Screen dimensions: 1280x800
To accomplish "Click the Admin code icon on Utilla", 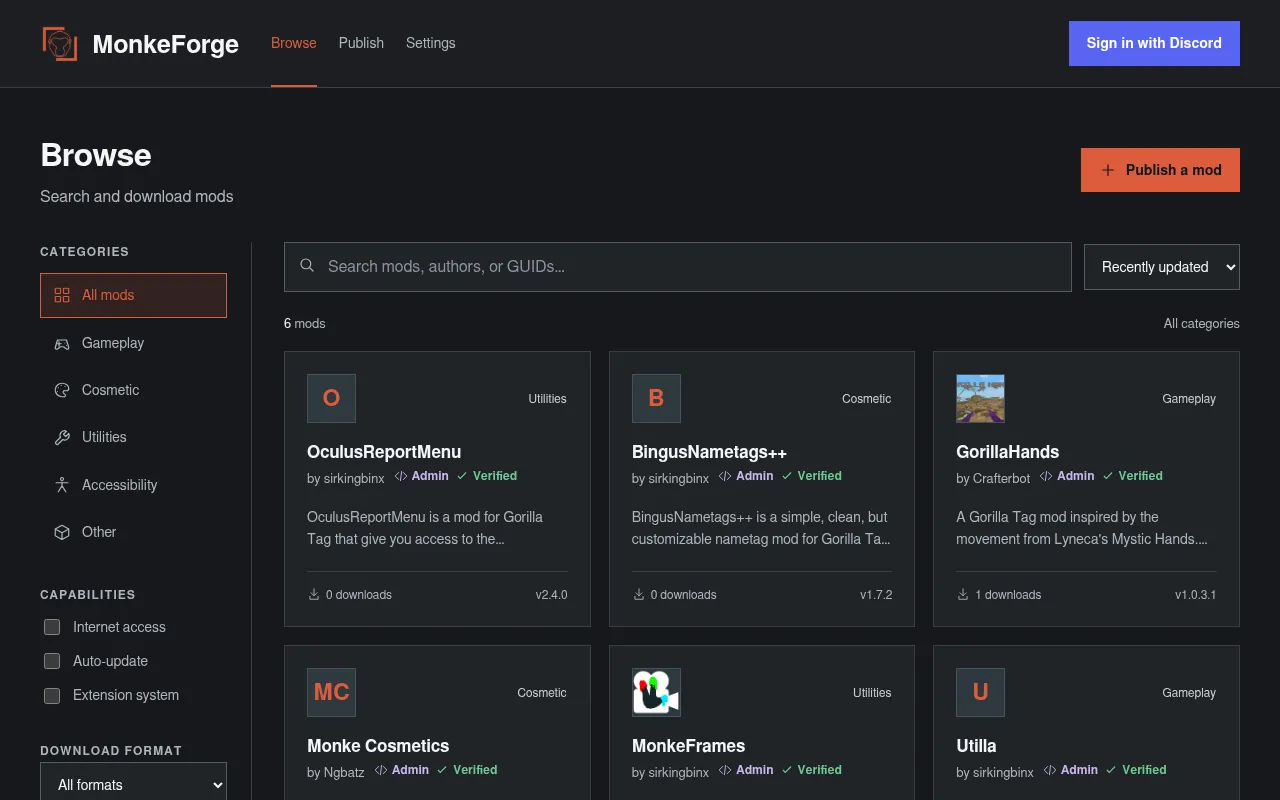I will tap(1050, 770).
